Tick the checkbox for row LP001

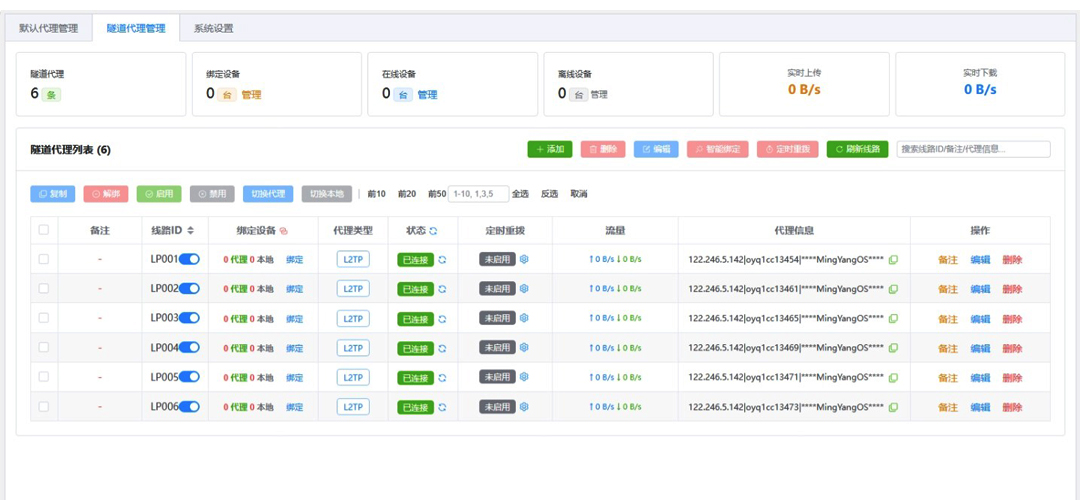[44, 259]
